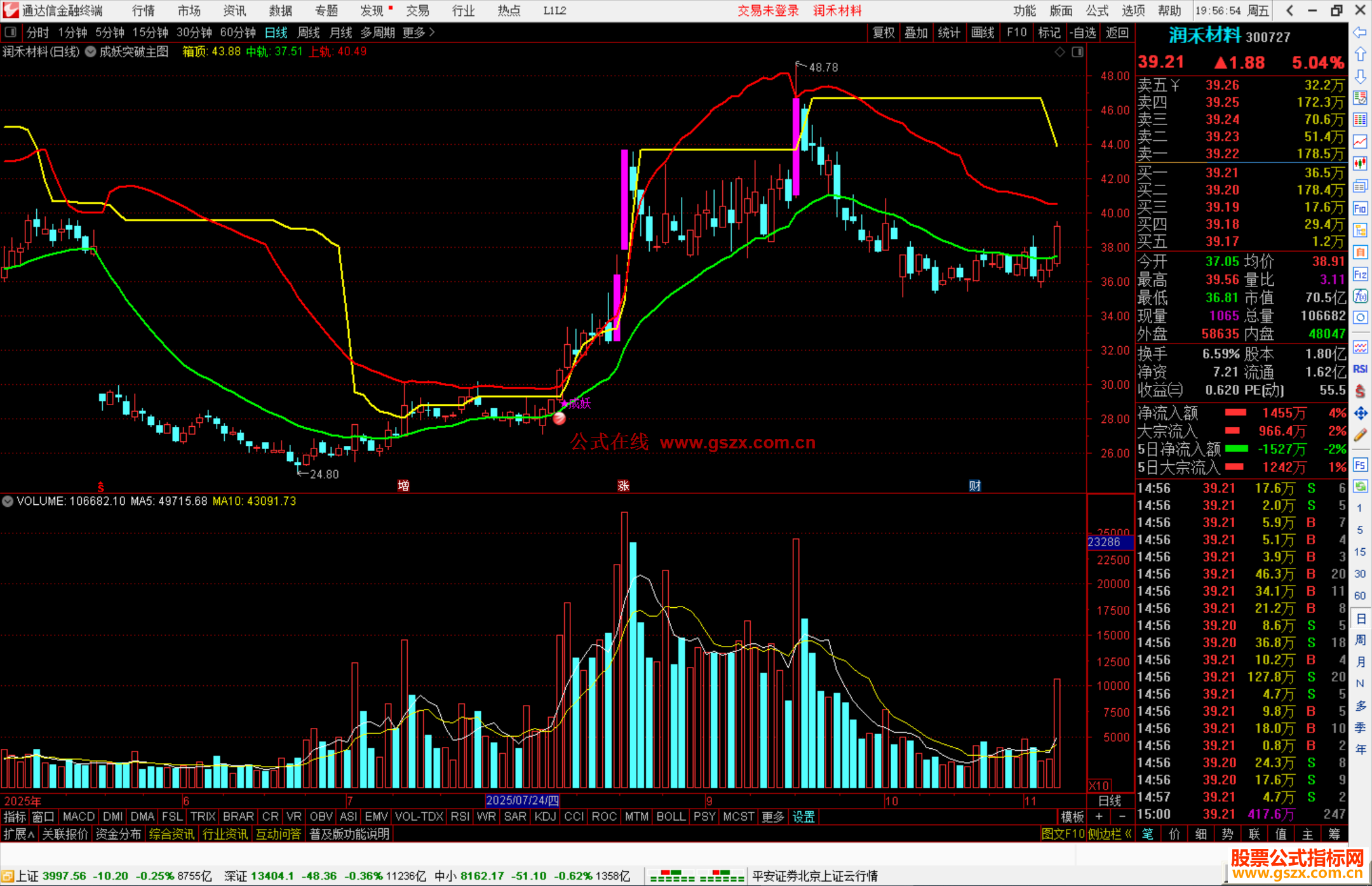Click the back arrow in the right sidebar
The image size is (1372, 886).
point(1360,32)
